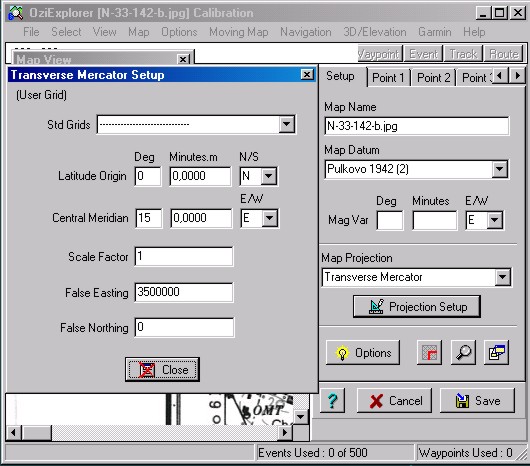Open the 3D/Elevation menu
Viewport: 530px width, 466px height.
pos(375,32)
